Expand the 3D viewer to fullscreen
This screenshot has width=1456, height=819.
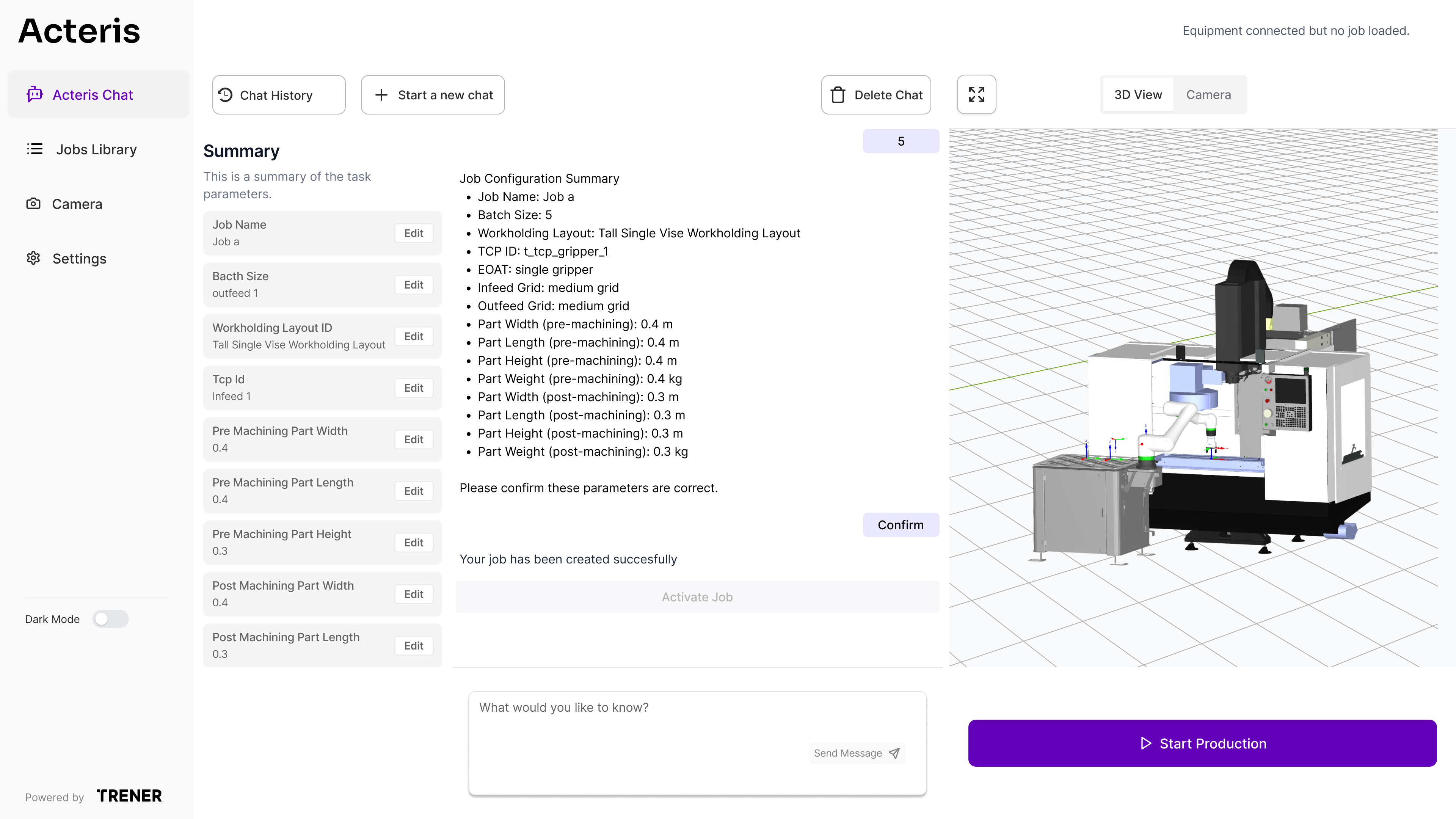(x=976, y=94)
